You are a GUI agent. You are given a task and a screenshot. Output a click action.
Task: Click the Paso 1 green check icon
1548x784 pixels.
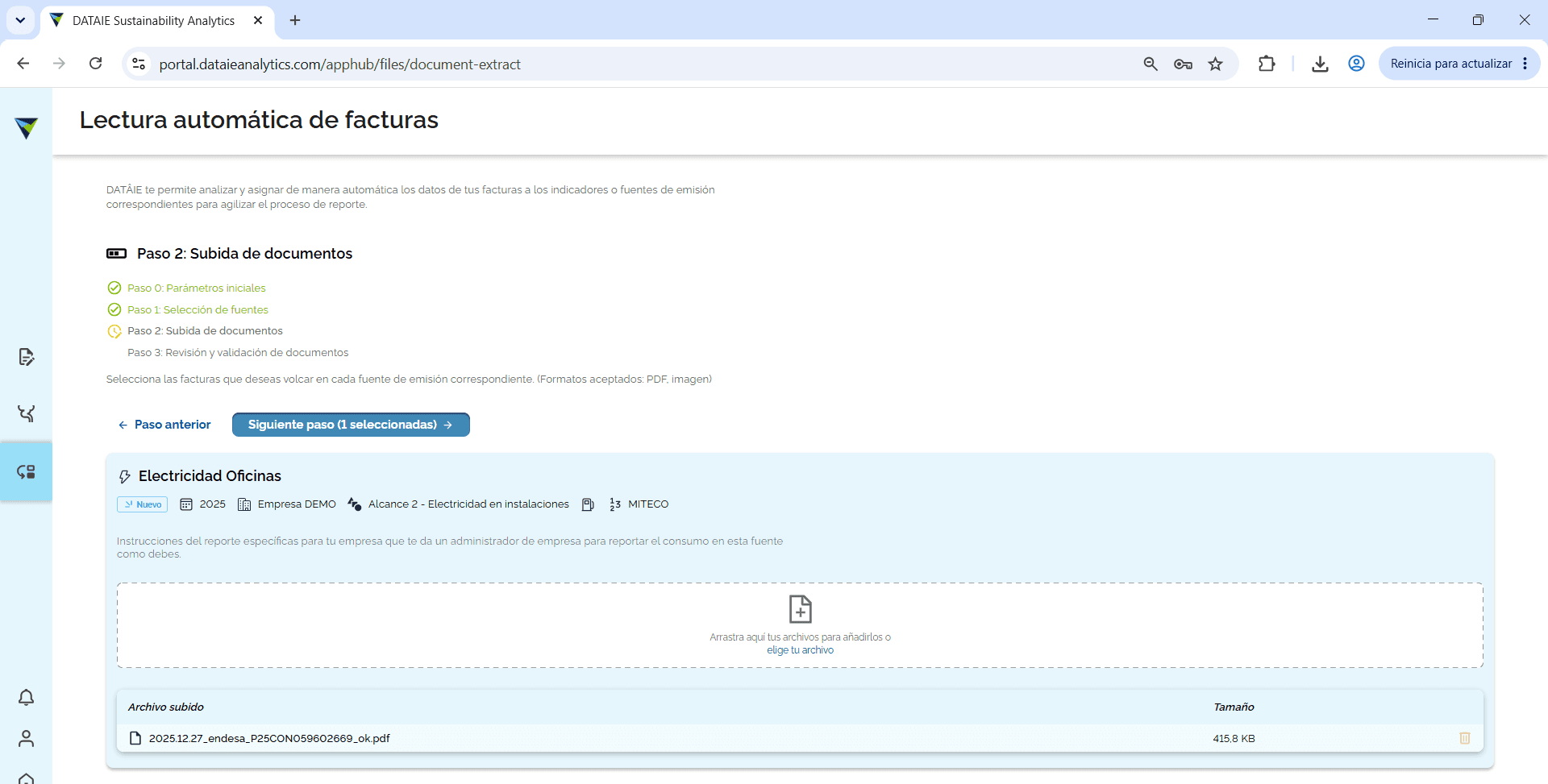pos(114,309)
